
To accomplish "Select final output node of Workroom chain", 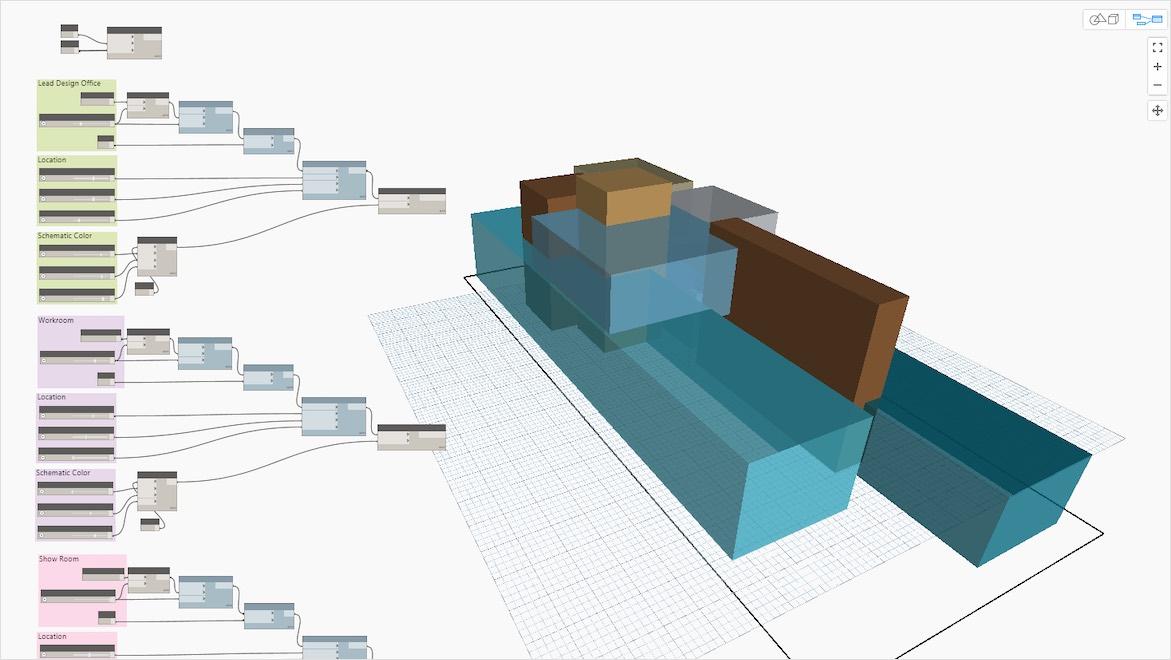I will (x=411, y=437).
